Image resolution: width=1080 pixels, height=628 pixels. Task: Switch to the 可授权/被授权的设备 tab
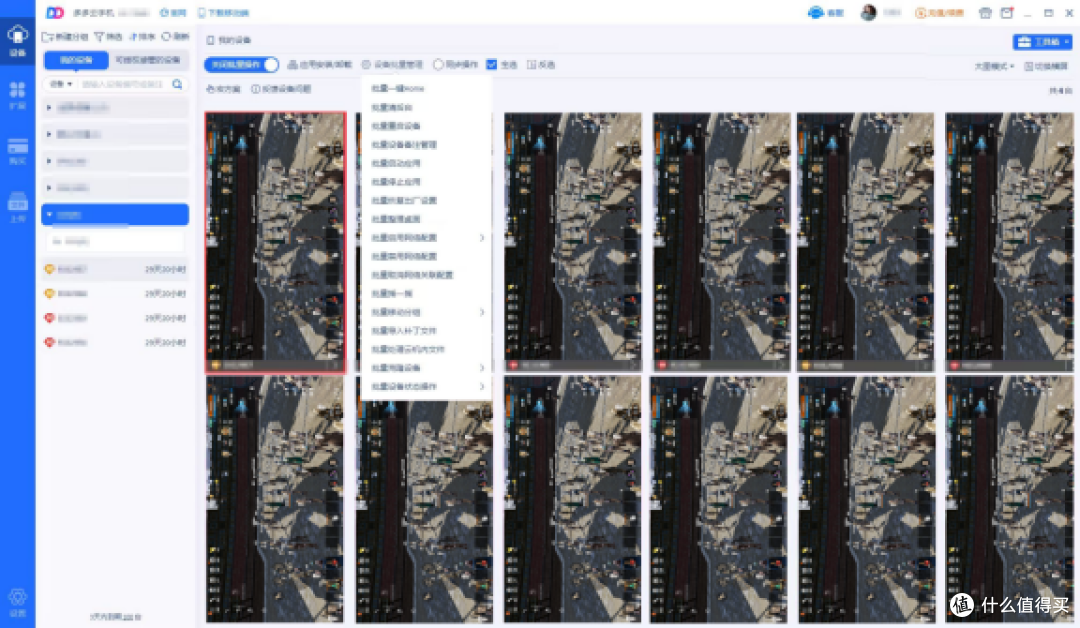coord(148,60)
